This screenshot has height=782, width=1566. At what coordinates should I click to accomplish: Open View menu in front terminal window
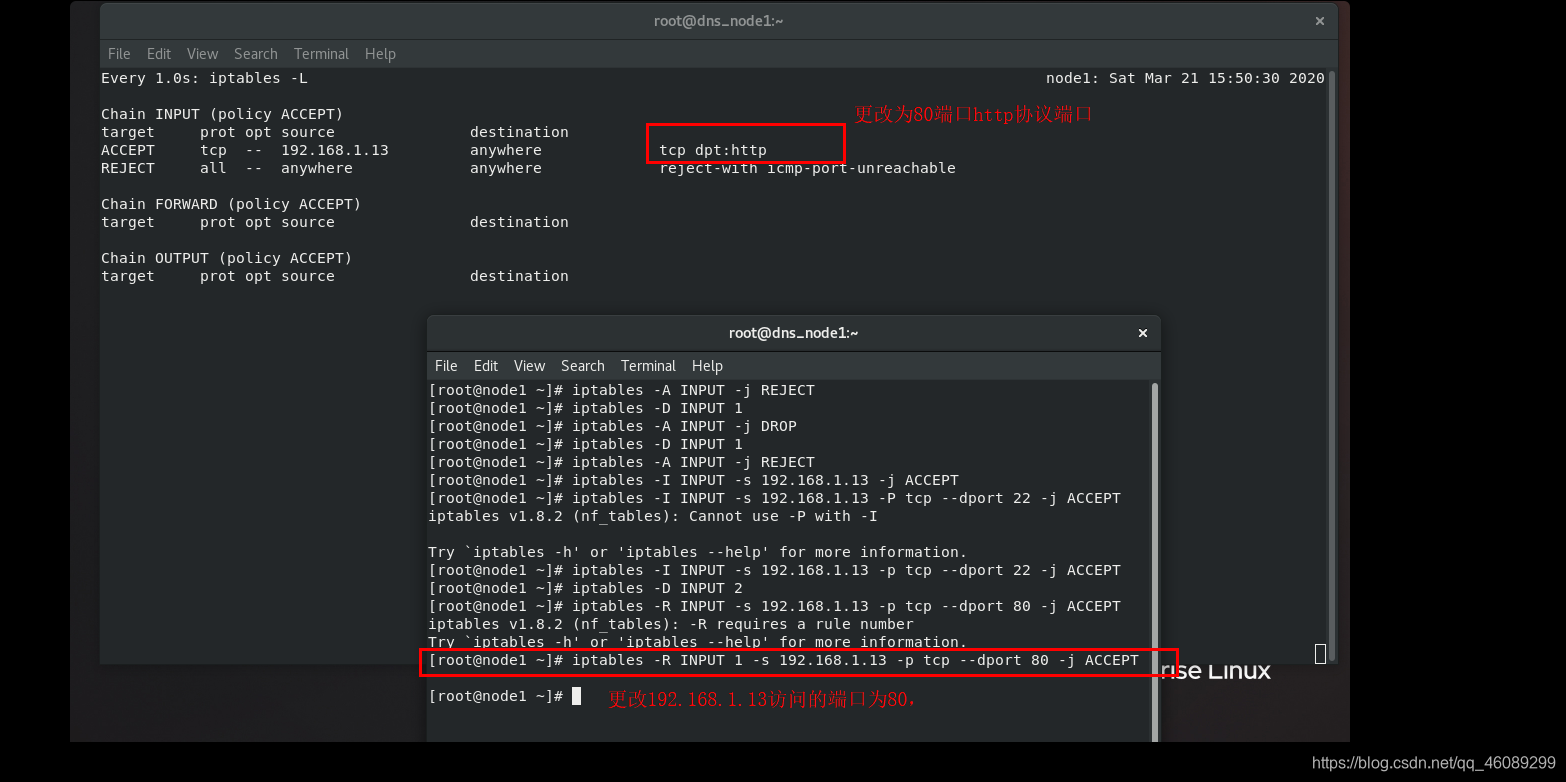click(x=529, y=366)
